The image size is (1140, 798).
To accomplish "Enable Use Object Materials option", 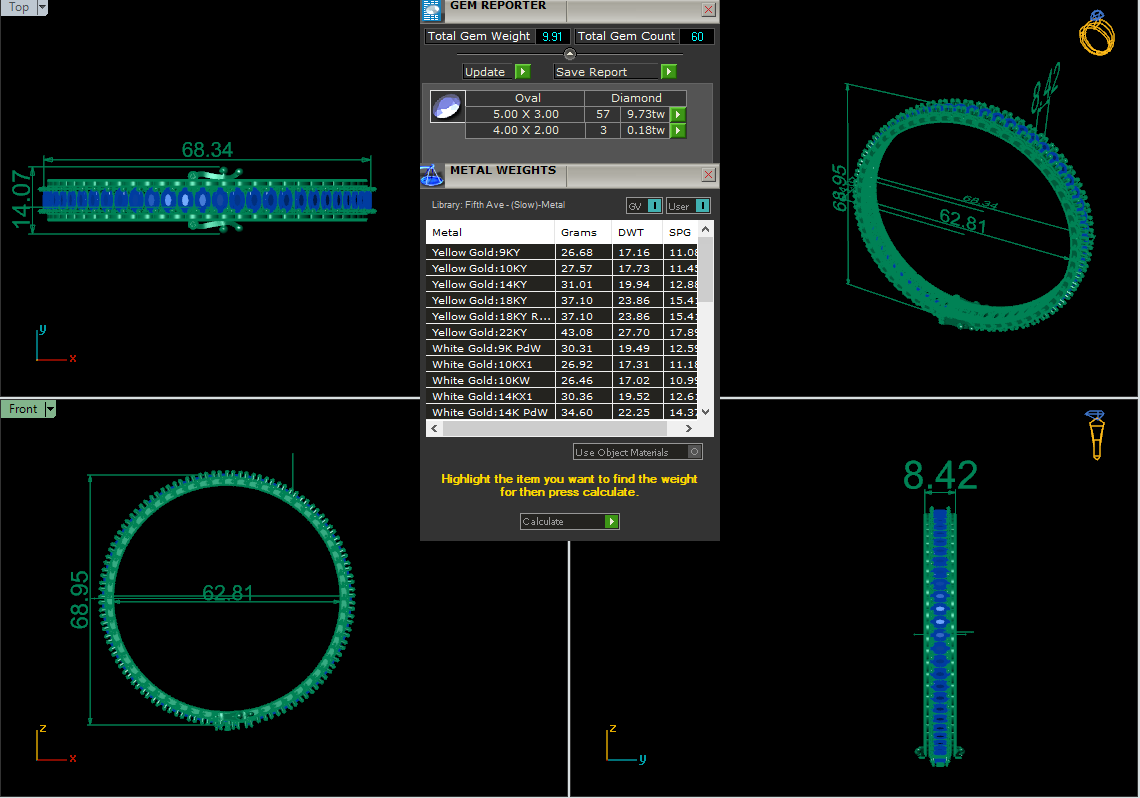I will (x=694, y=452).
